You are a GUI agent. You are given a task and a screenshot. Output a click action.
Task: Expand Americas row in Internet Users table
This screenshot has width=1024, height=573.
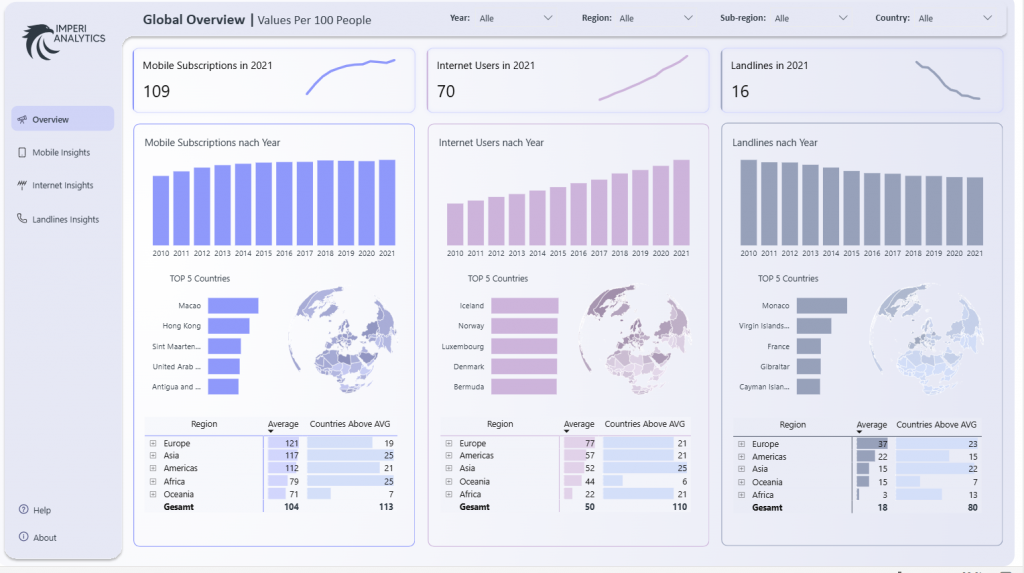click(449, 456)
